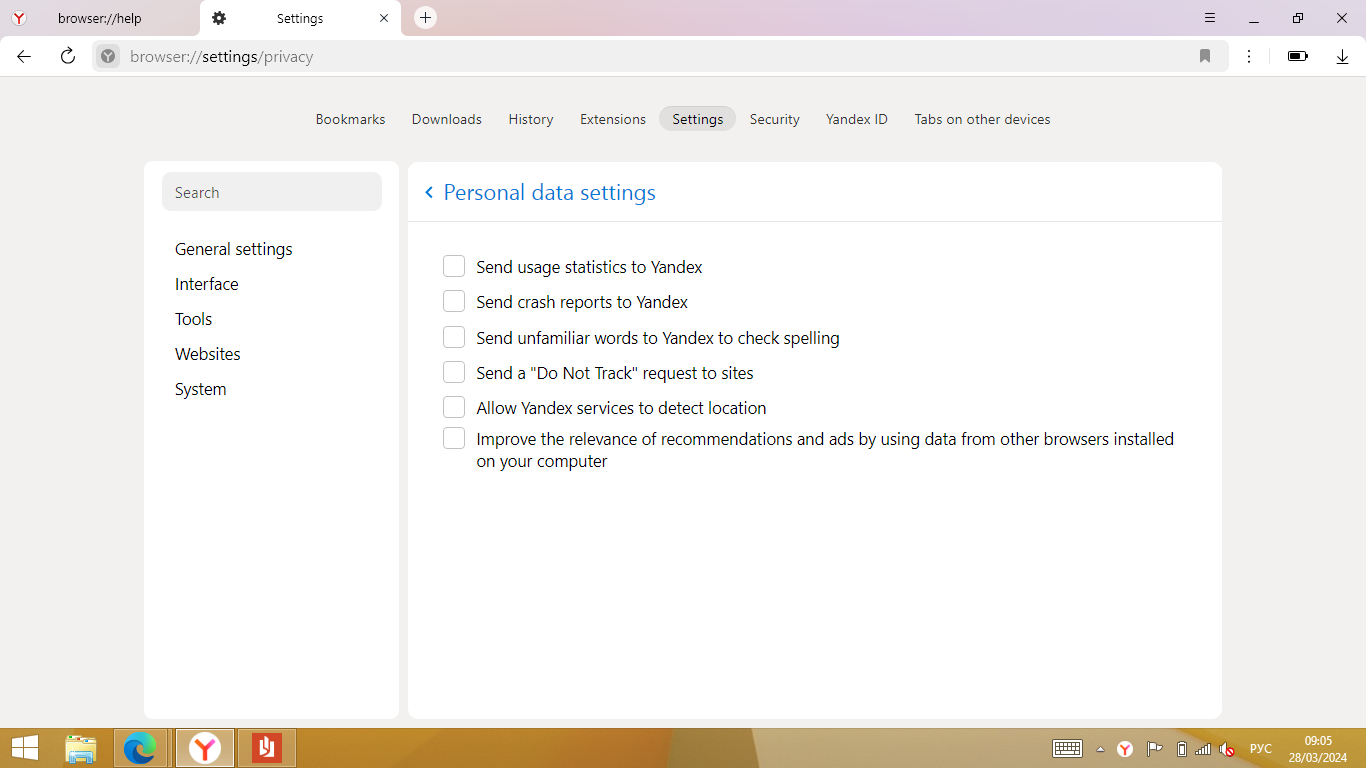
Task: Open File Explorer from taskbar
Action: 81,748
